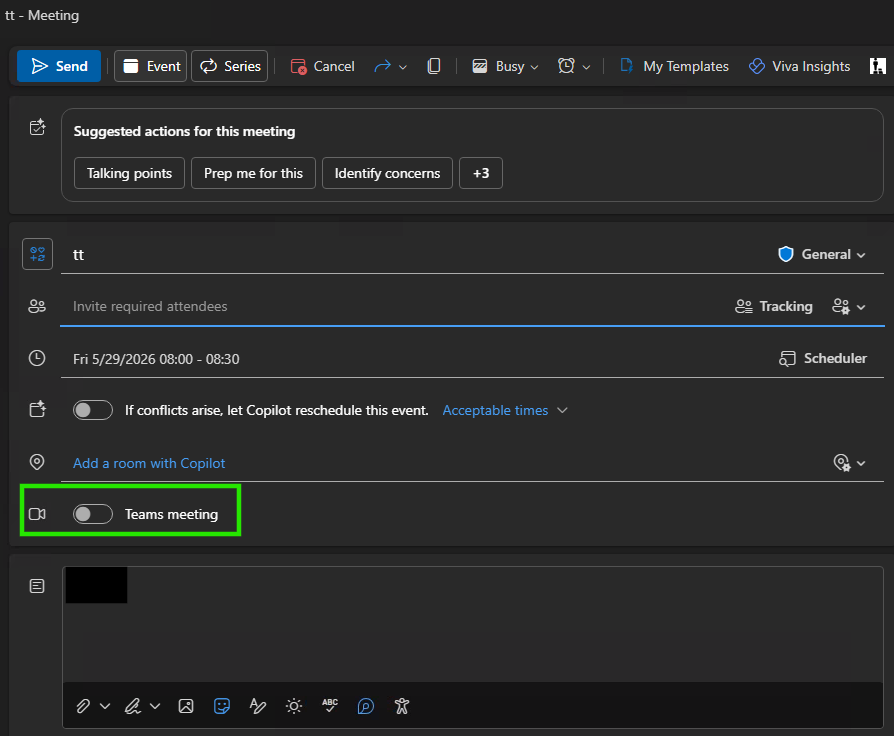Send the meeting invitation

tap(59, 66)
